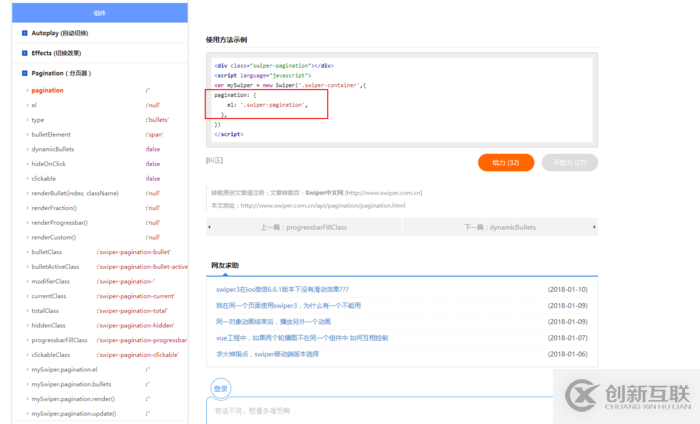Open the swiper mobile version question
This screenshot has height=424, width=700.
267,354
